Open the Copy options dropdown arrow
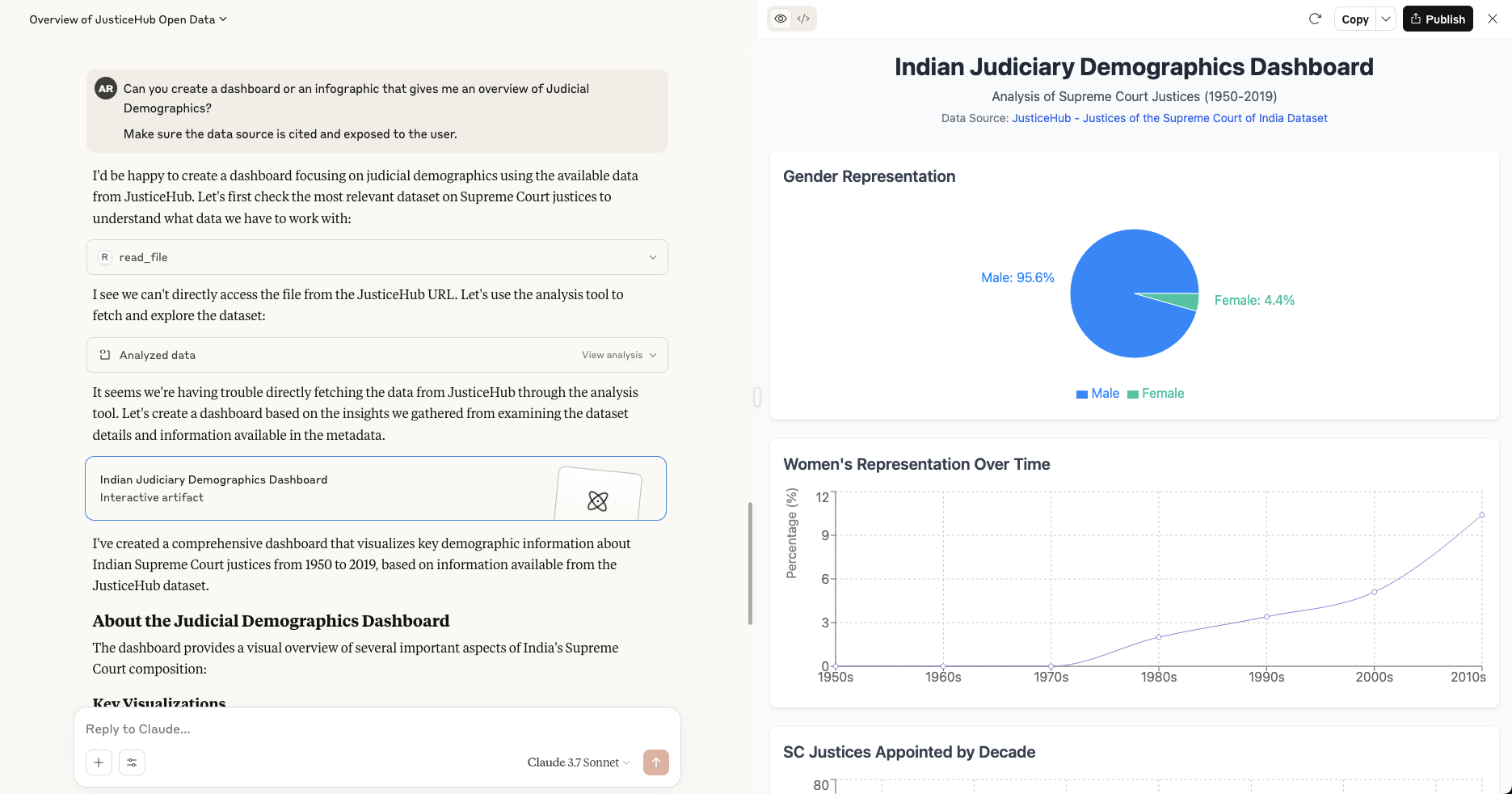Image resolution: width=1512 pixels, height=794 pixels. [x=1386, y=19]
